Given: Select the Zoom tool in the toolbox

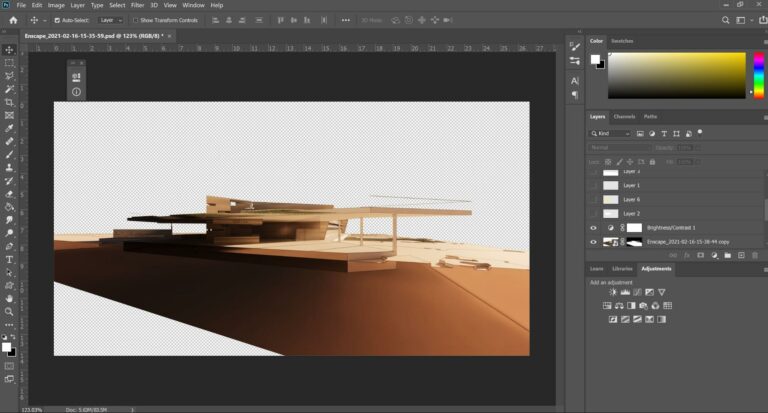Looking at the screenshot, I should coord(9,312).
